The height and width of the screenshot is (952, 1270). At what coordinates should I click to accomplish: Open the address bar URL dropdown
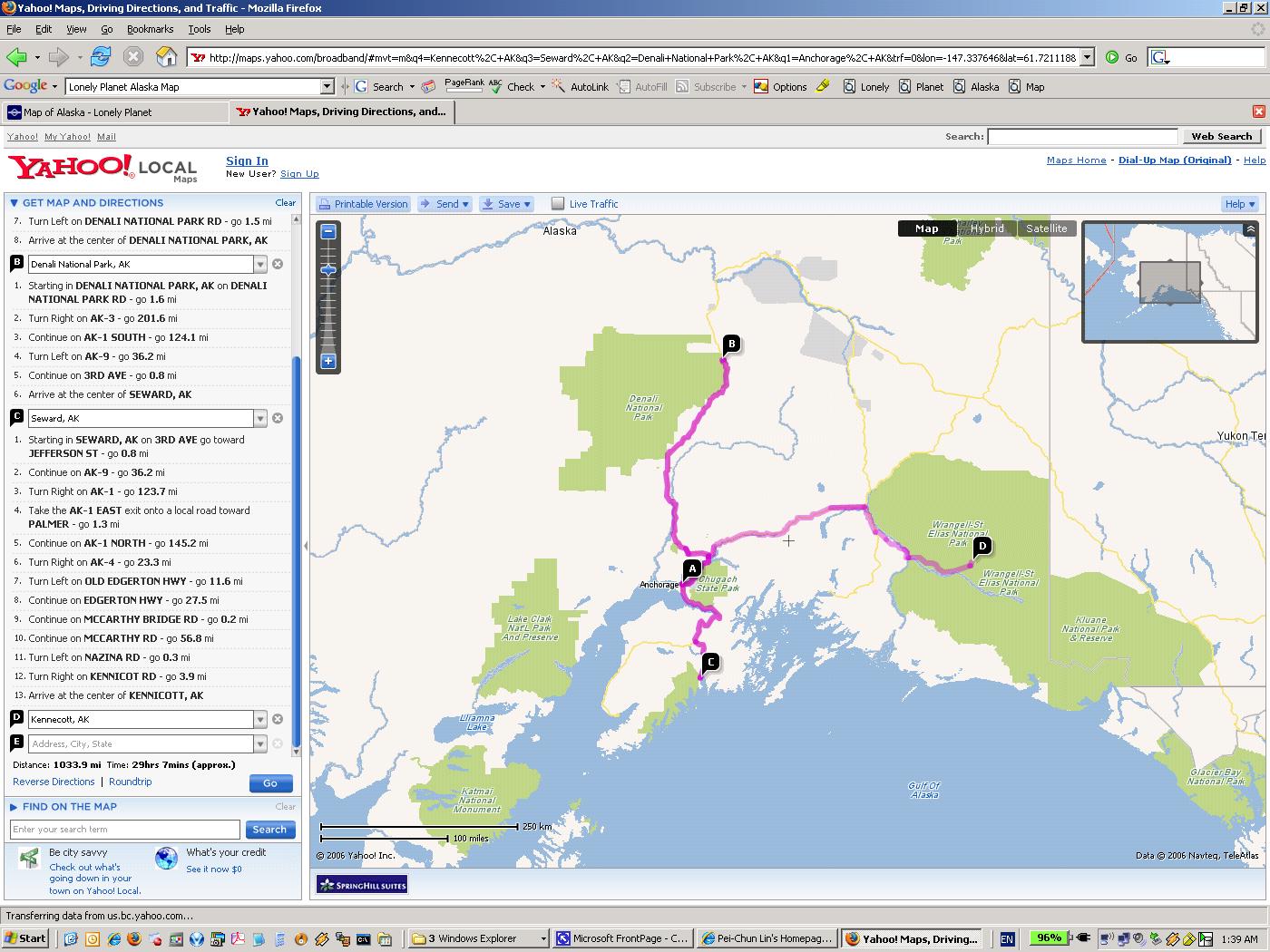point(1087,57)
